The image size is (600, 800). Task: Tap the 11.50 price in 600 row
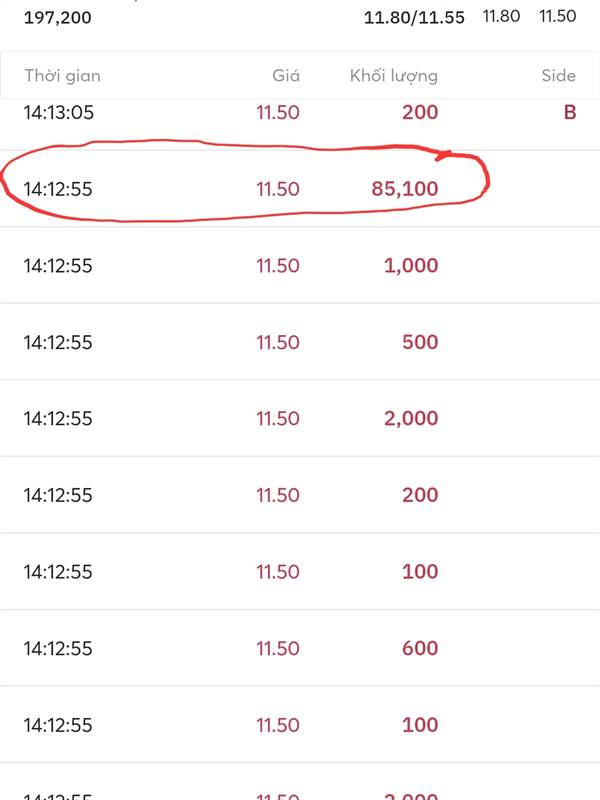click(278, 648)
